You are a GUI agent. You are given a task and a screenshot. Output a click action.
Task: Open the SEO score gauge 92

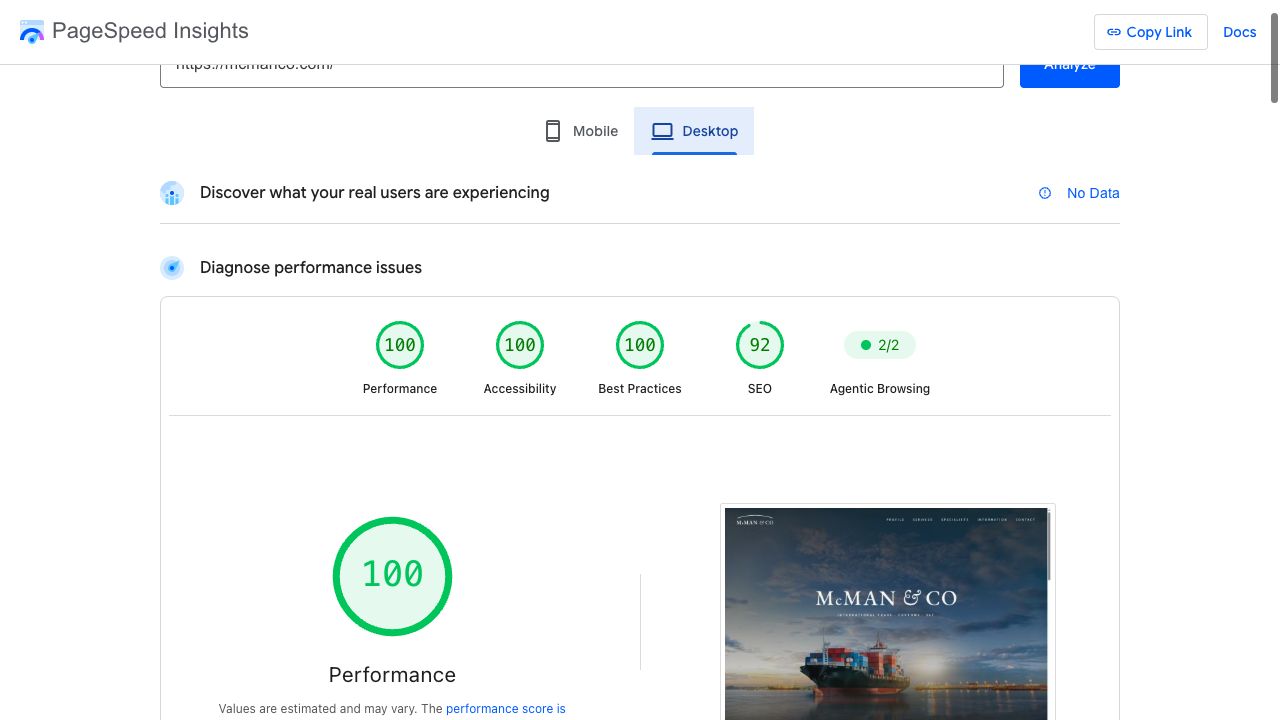pos(760,345)
